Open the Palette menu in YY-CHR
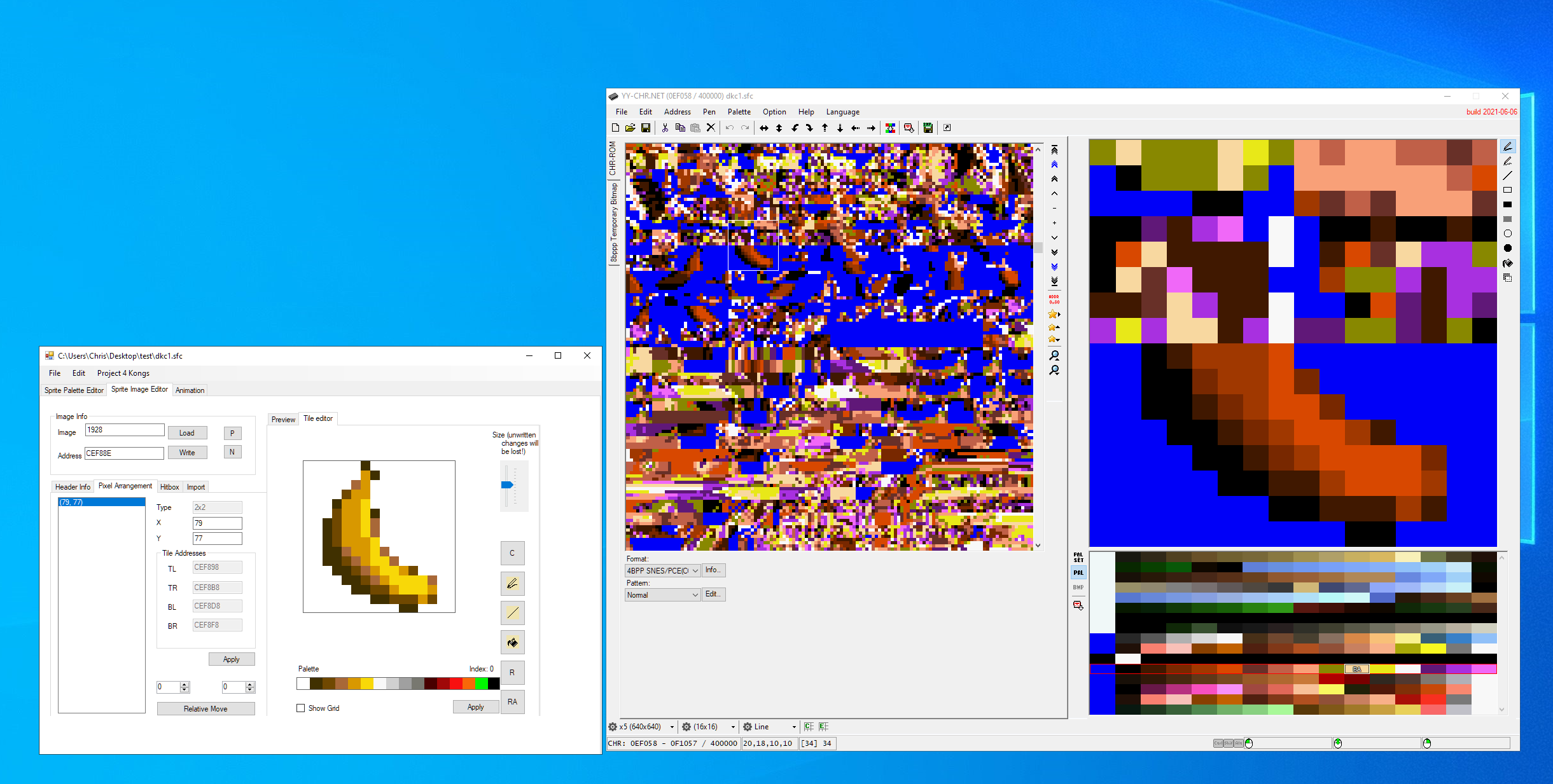The width and height of the screenshot is (1553, 784). tap(739, 112)
